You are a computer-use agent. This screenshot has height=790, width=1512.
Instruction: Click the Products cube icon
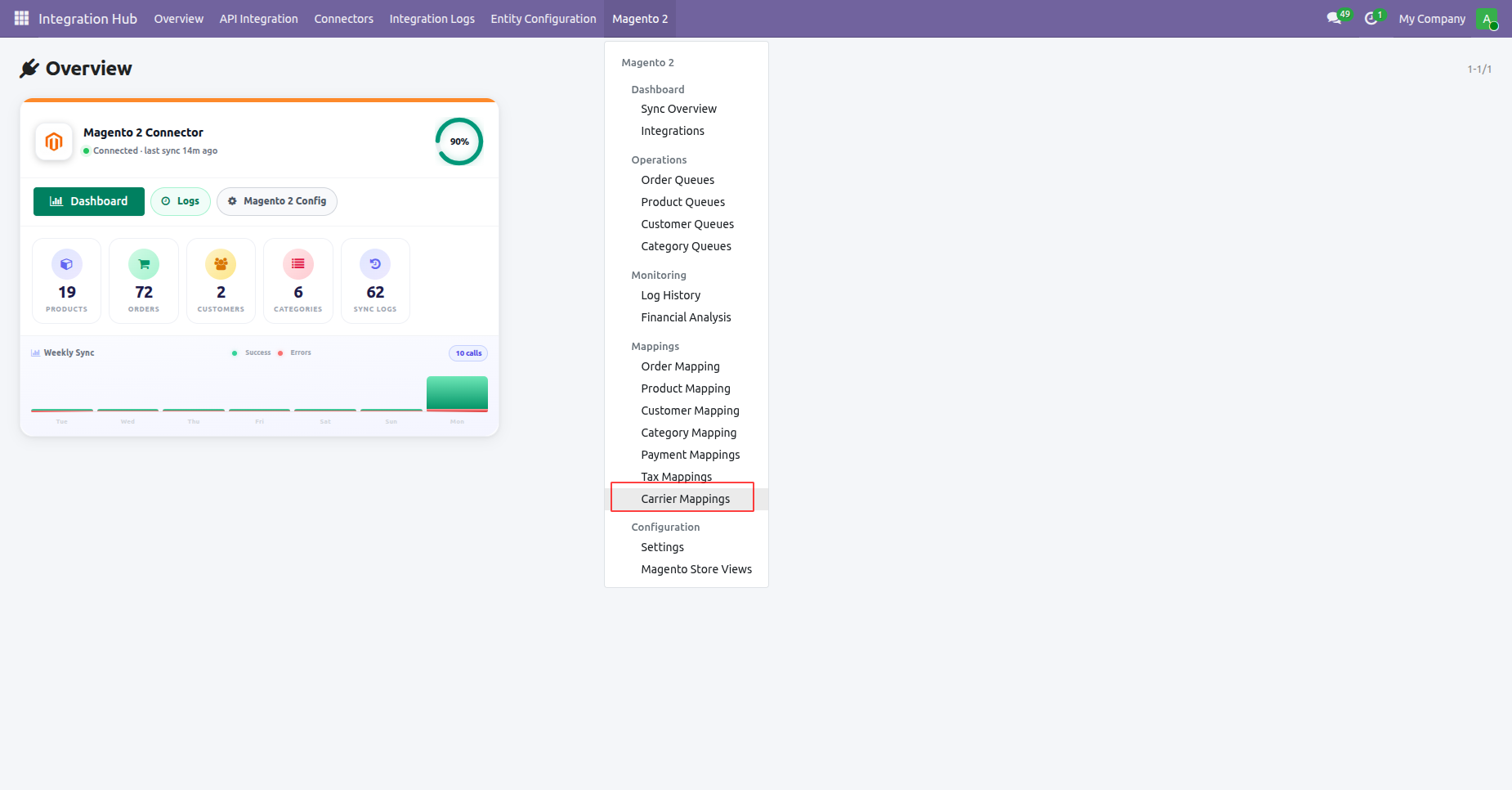[x=67, y=264]
